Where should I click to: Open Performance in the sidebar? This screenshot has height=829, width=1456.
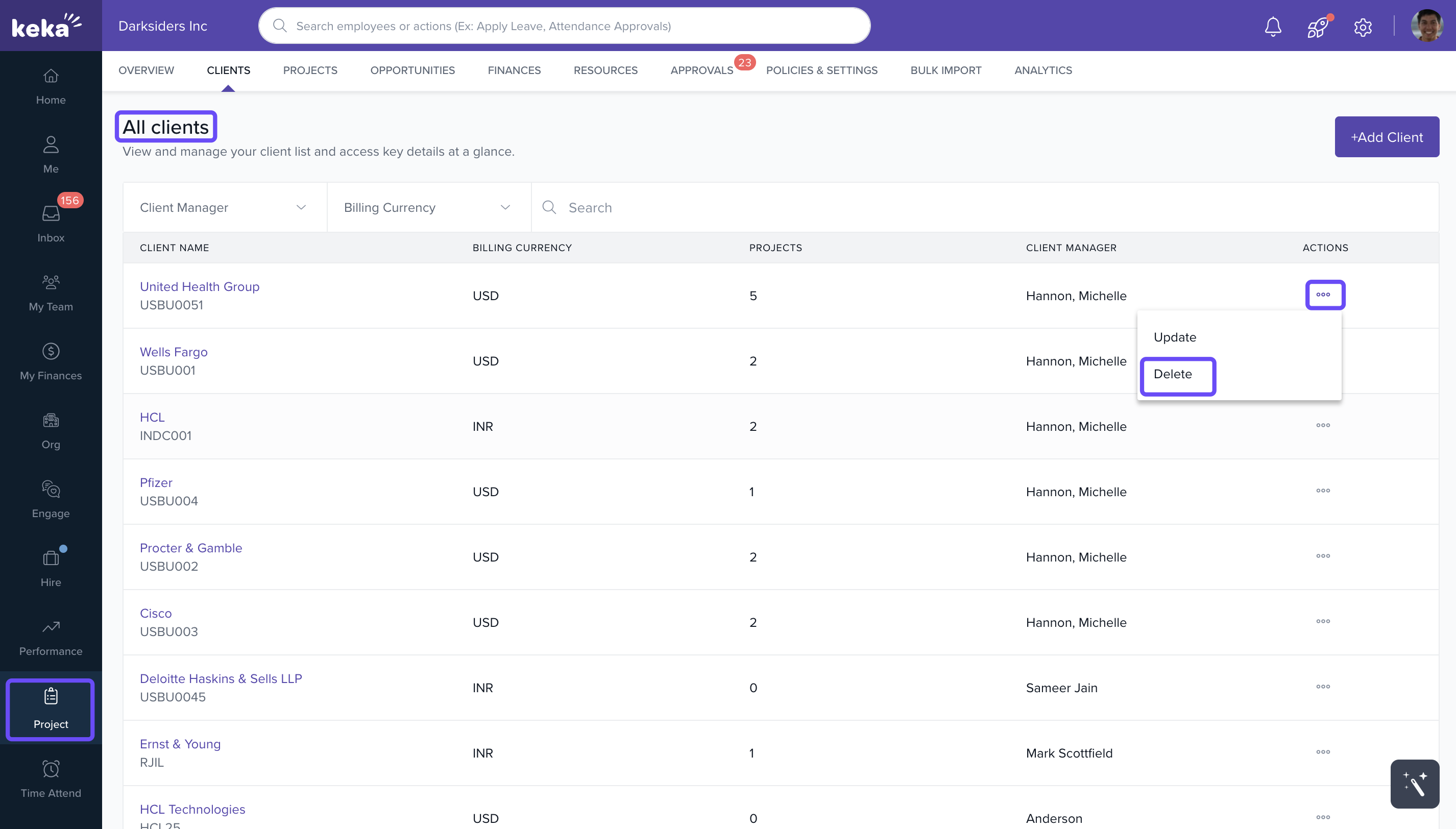(51, 637)
